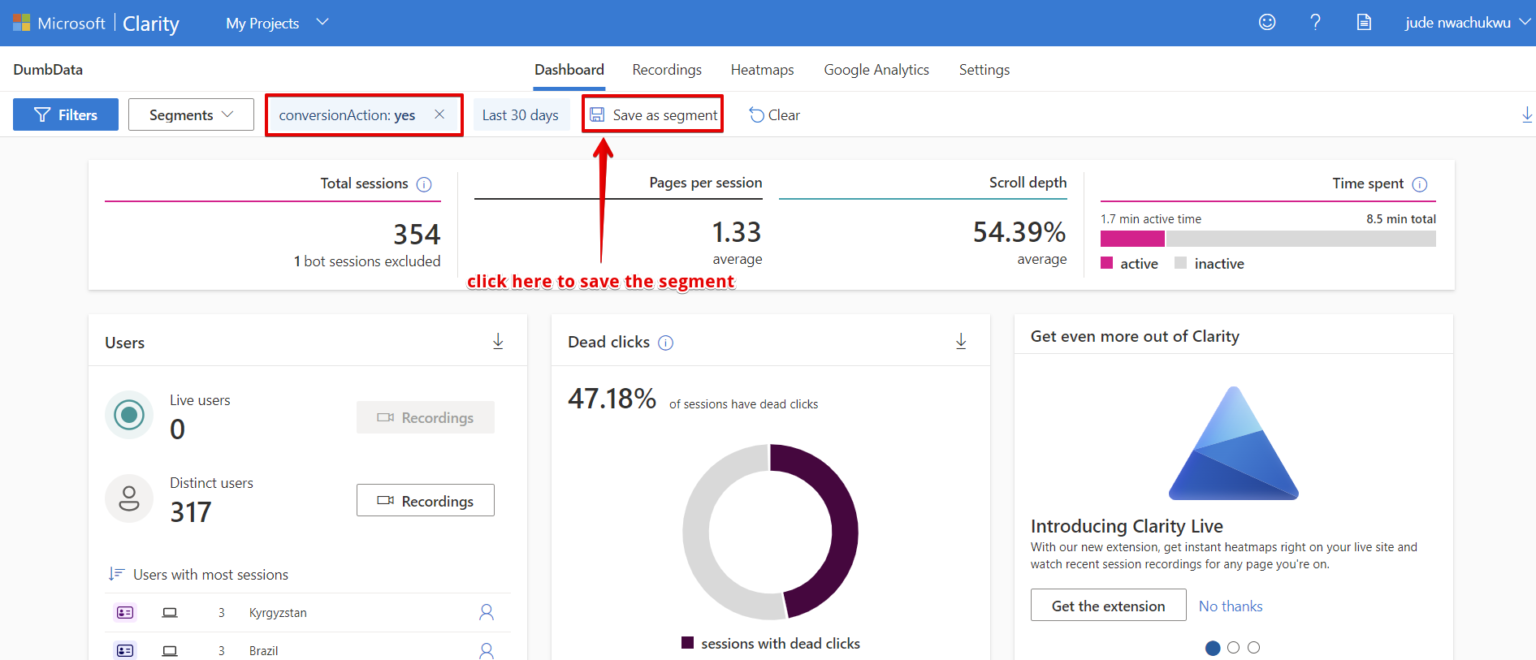Click the user profile icon on the Kyrgyzstan row
The image size is (1536, 660).
coord(486,611)
